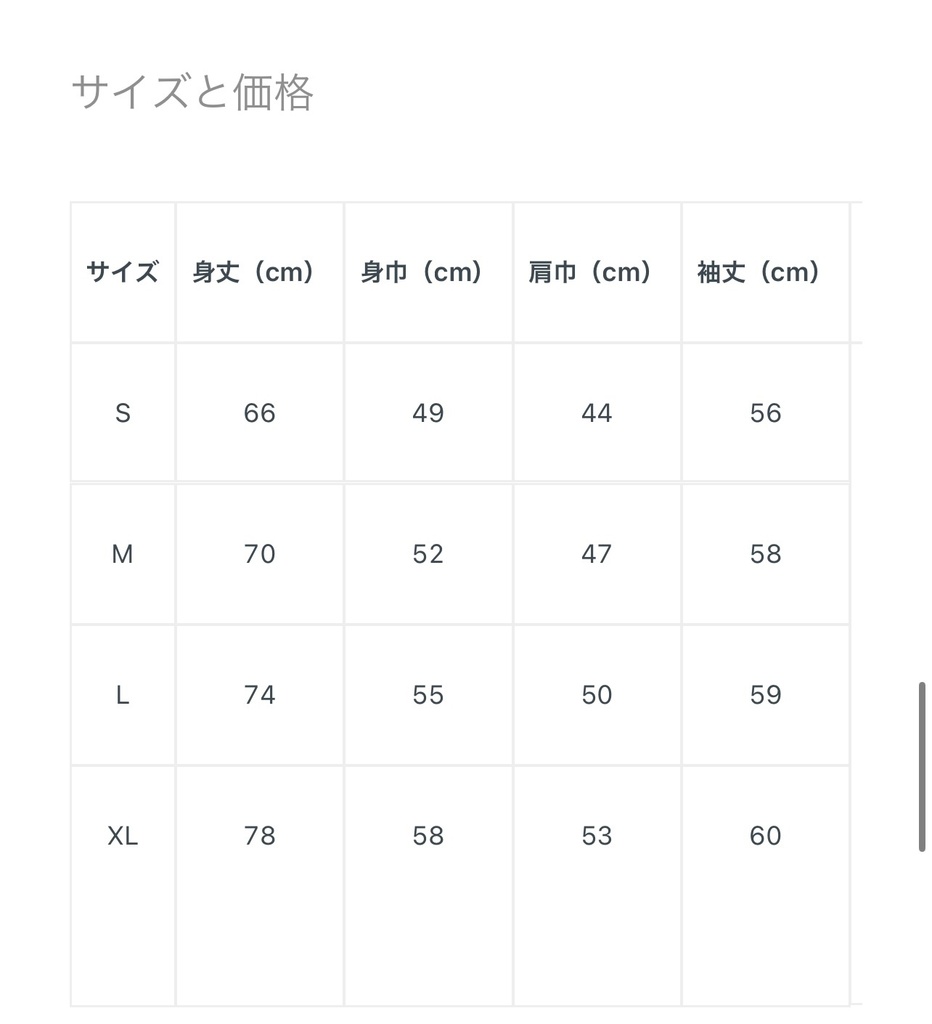The image size is (932, 1024).
Task: Click the L shoulder width value 50
Action: pyautogui.click(x=596, y=695)
